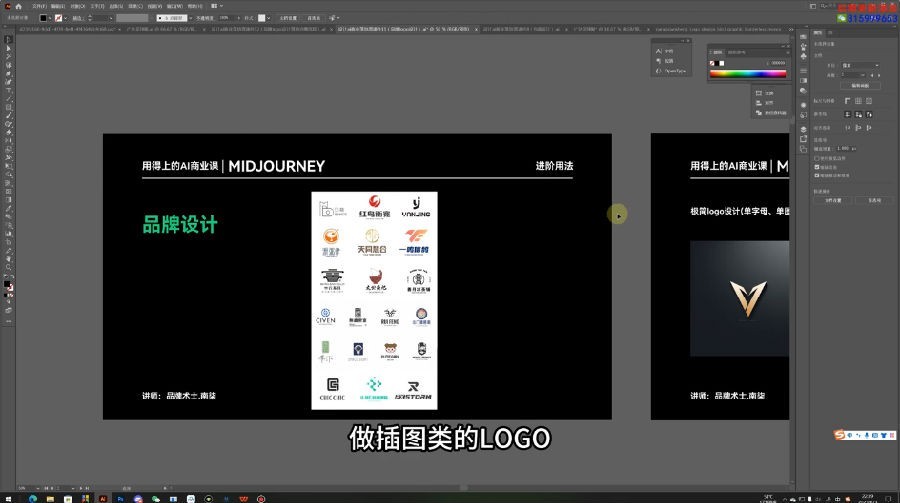This screenshot has width=900, height=503.
Task: Toggle the 缩放描边和效果 checkbox
Action: click(x=816, y=175)
